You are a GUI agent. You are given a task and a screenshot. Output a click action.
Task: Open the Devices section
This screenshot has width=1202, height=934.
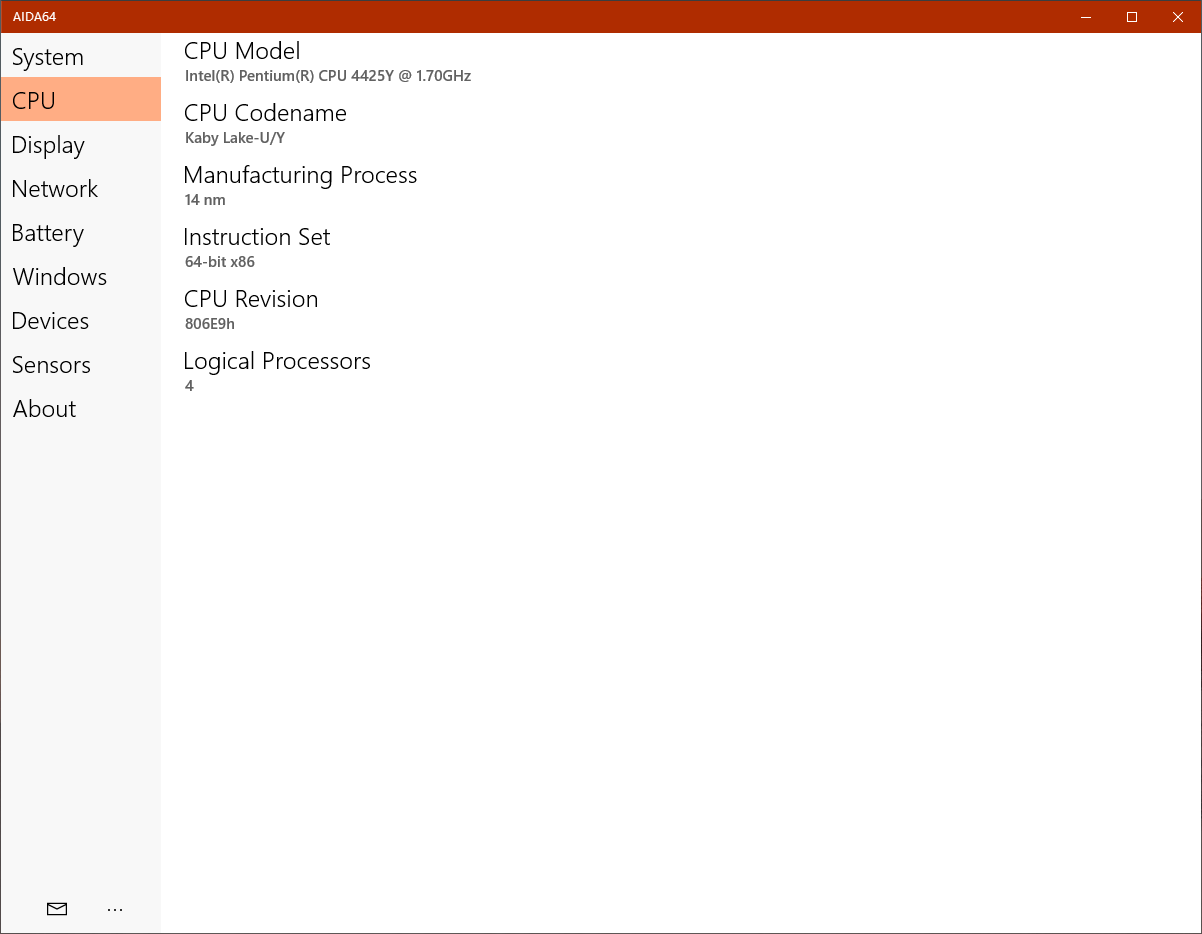pyautogui.click(x=81, y=320)
